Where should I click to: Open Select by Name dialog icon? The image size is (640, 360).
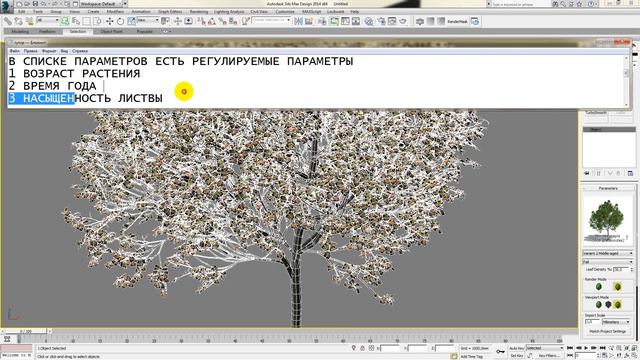(x=76, y=21)
